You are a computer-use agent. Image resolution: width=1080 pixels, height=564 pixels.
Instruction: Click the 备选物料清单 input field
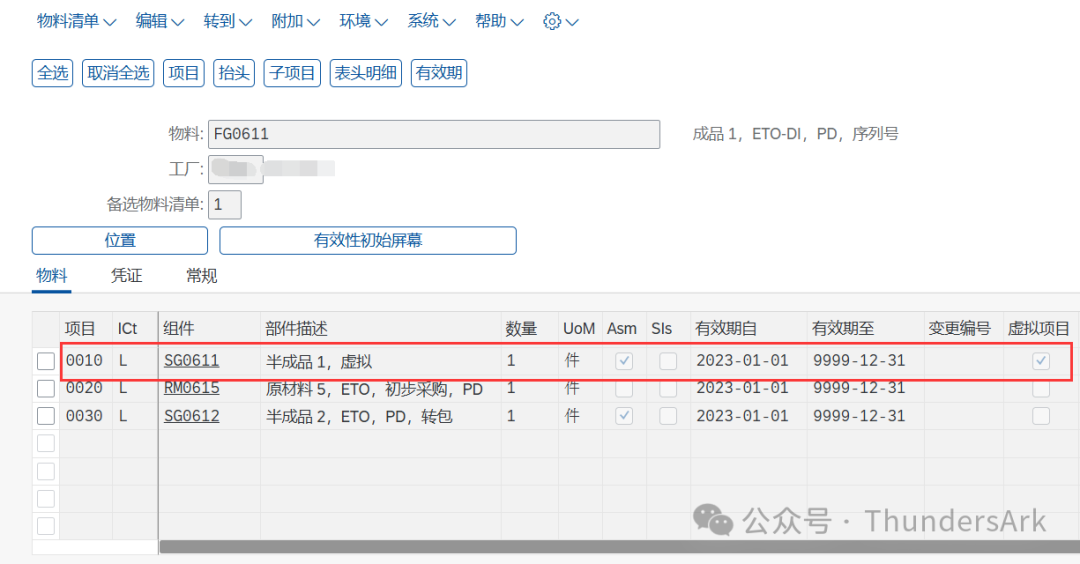(225, 205)
